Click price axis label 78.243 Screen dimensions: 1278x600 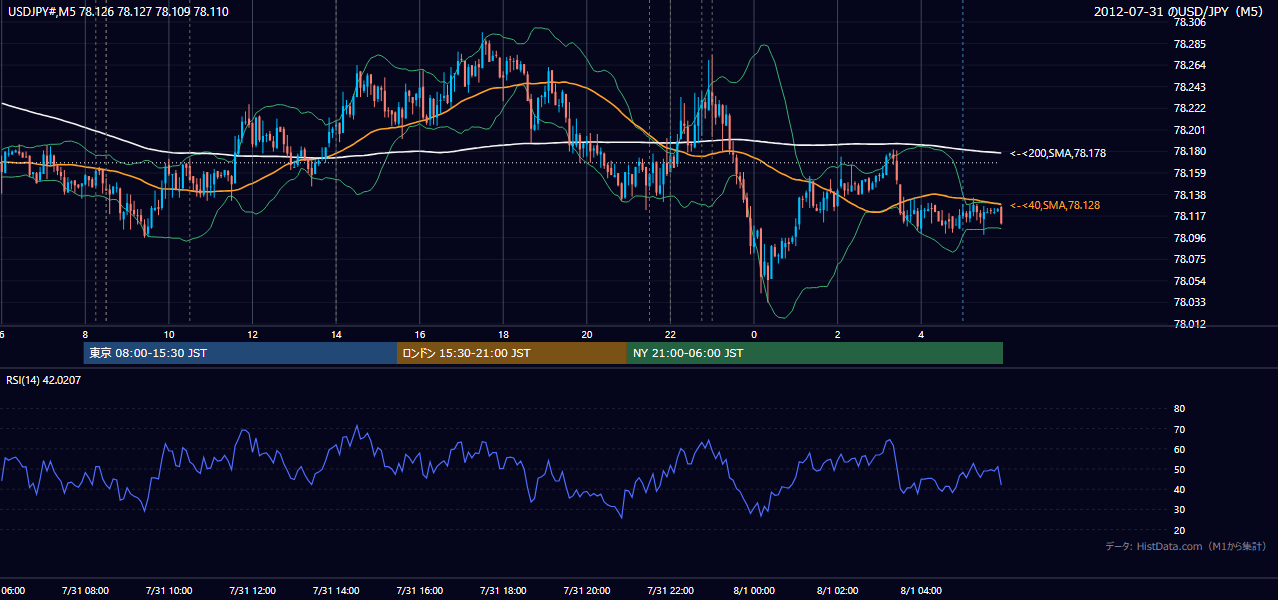point(1190,87)
